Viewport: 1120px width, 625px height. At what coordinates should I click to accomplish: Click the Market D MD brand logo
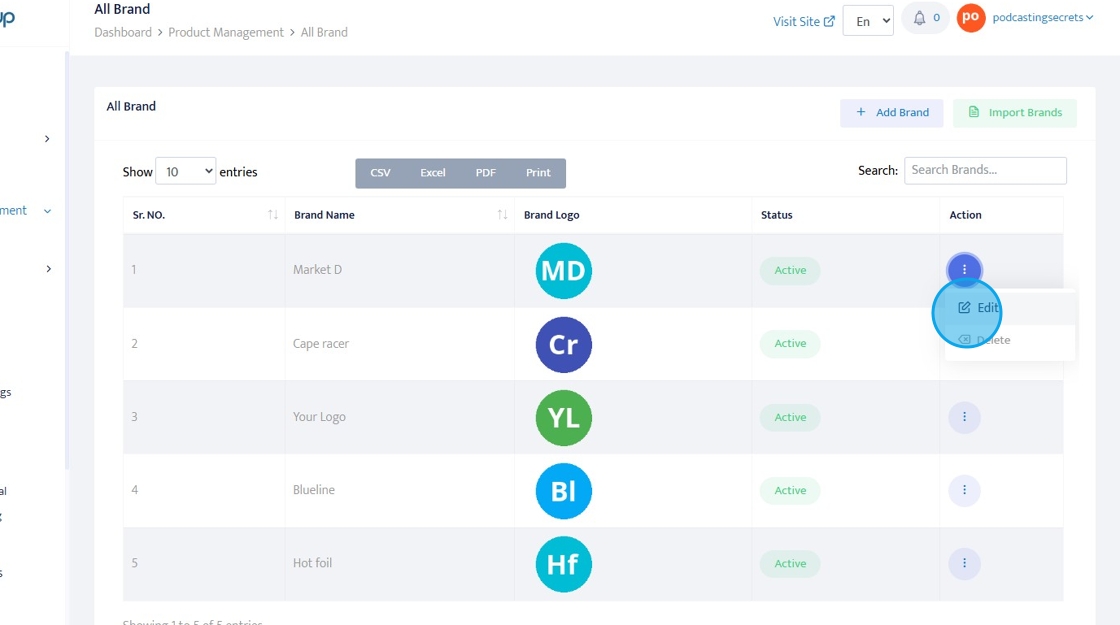(563, 270)
